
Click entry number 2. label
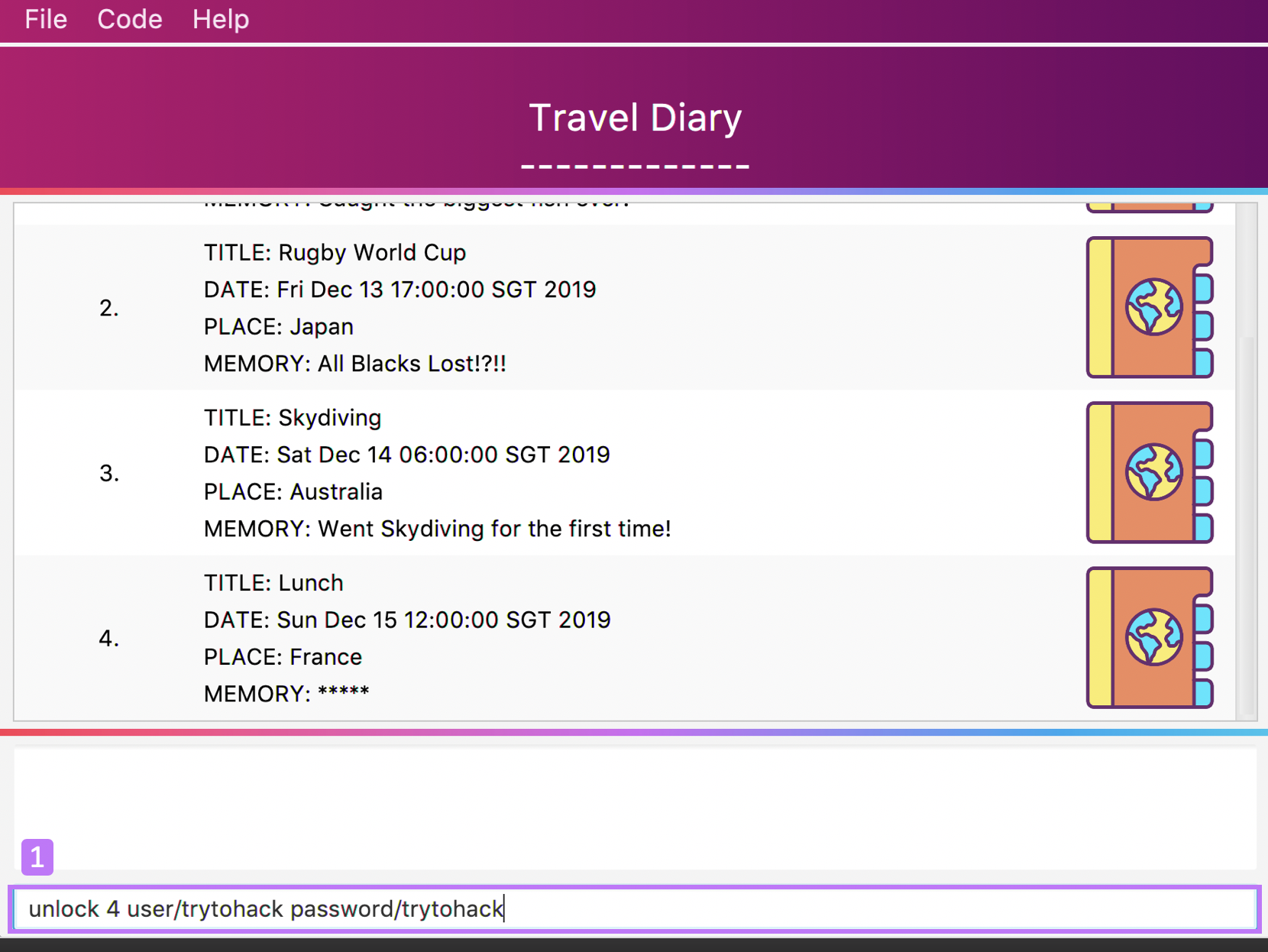point(109,308)
